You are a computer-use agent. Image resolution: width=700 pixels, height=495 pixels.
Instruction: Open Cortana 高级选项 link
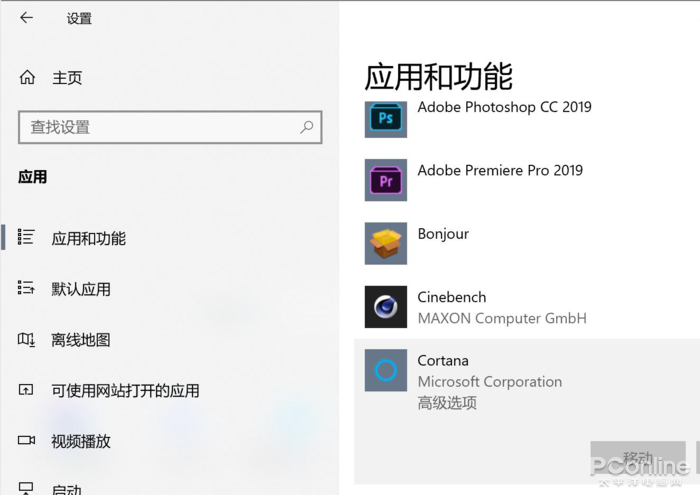click(x=447, y=403)
